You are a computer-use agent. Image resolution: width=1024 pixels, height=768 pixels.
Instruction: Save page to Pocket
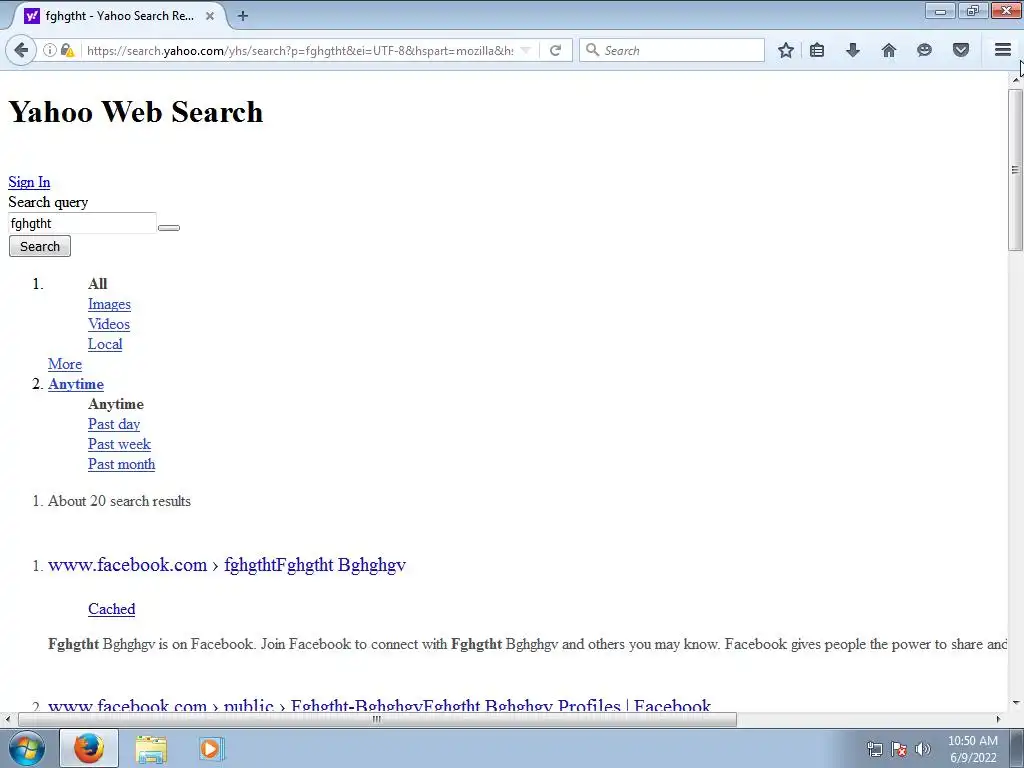(961, 50)
